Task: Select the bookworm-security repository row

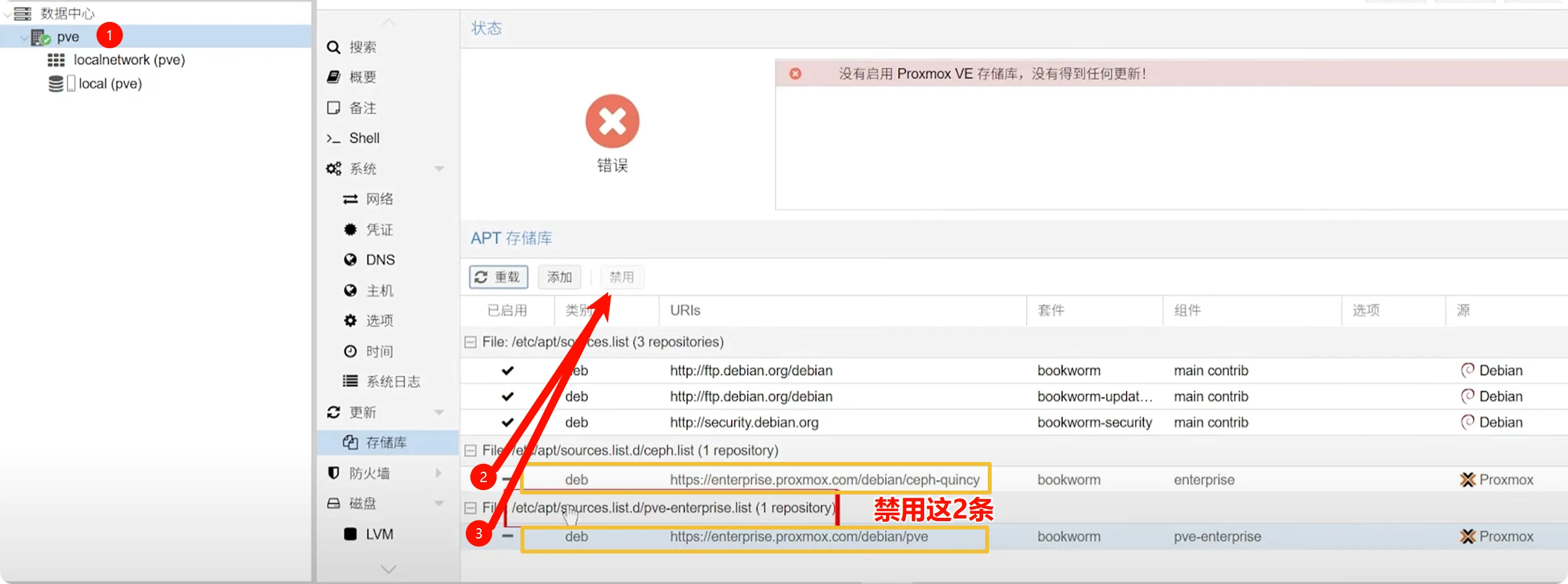Action: [1014, 422]
